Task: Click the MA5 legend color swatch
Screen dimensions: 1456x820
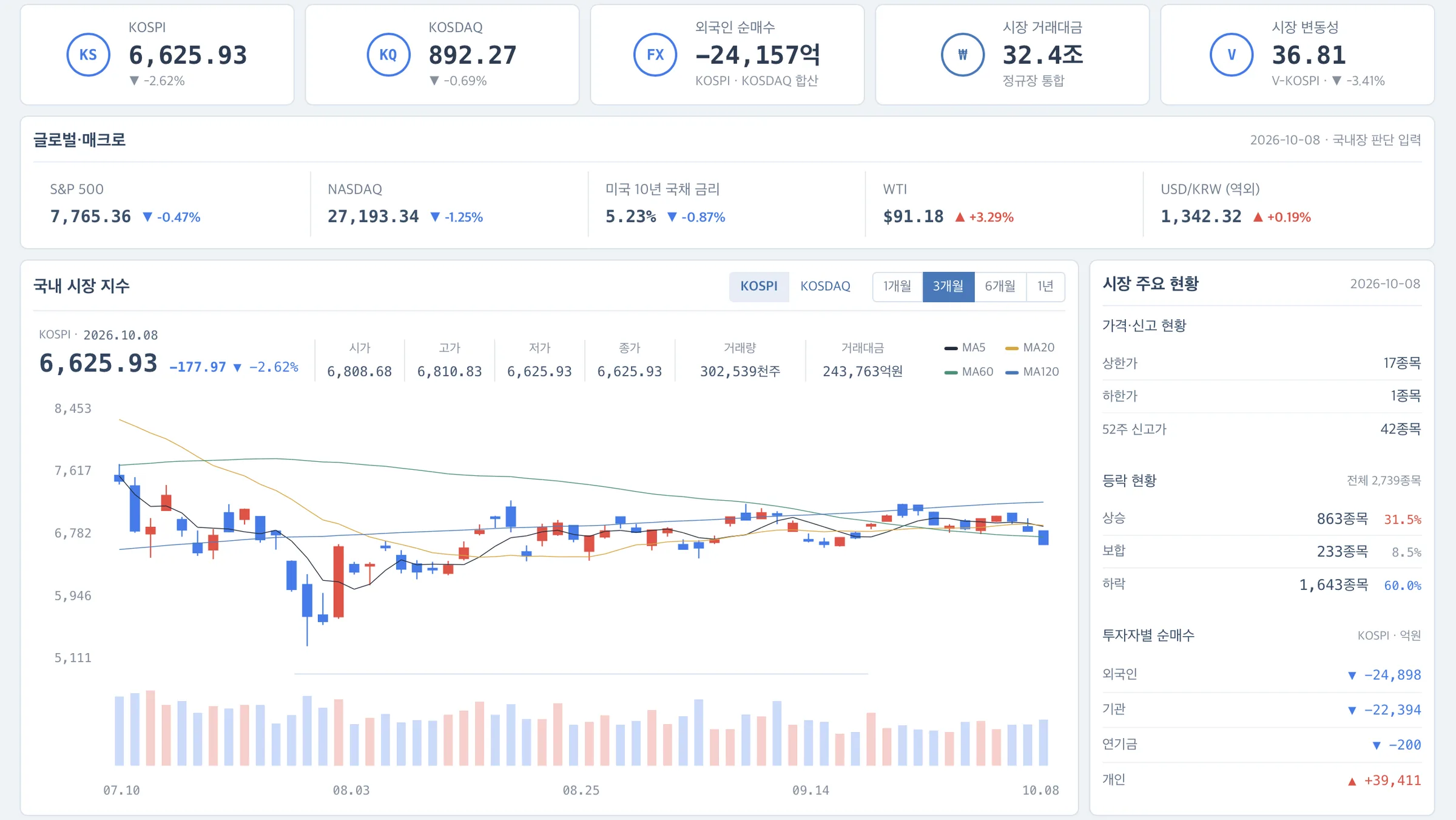Action: coord(951,348)
